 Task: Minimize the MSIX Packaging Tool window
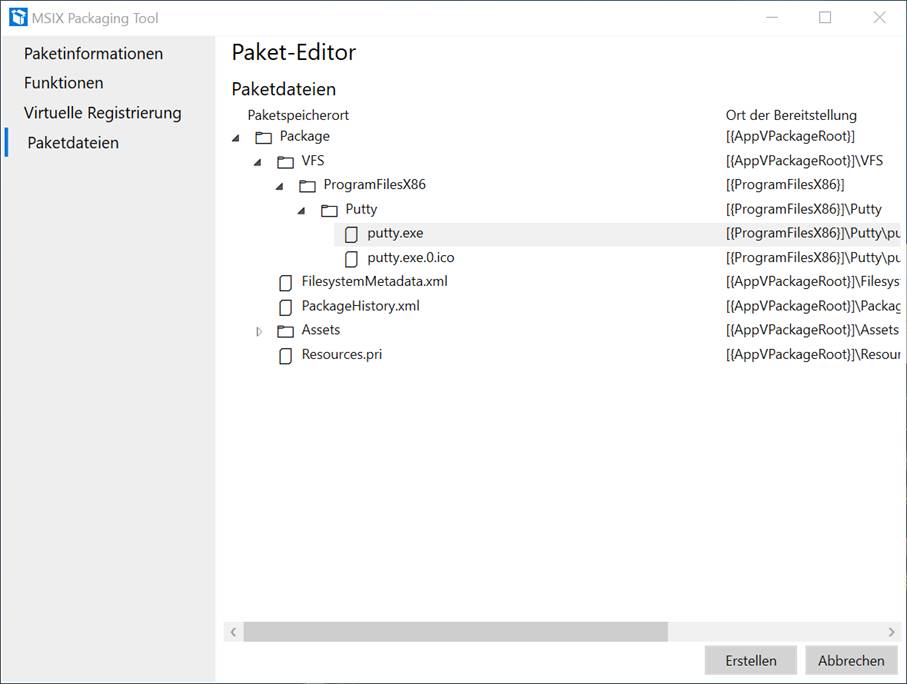pyautogui.click(x=772, y=17)
